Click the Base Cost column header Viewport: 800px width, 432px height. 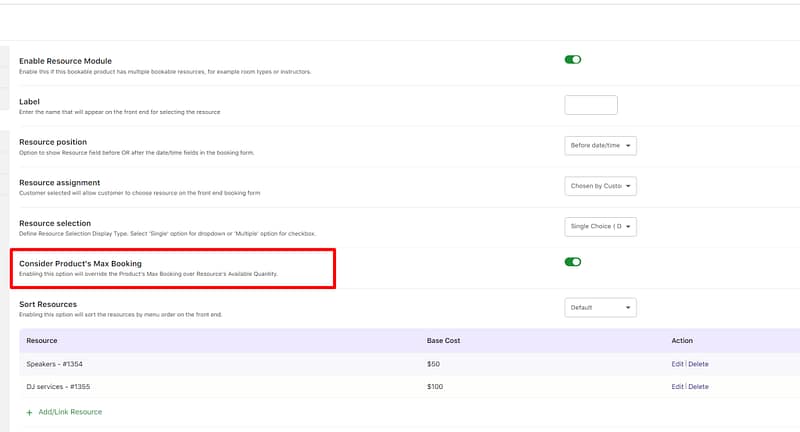444,341
